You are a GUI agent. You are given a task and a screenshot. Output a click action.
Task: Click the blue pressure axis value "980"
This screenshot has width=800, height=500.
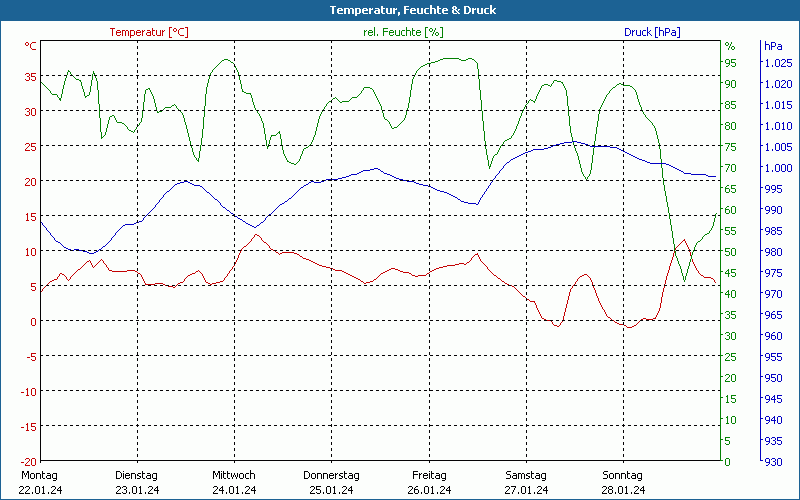(773, 252)
